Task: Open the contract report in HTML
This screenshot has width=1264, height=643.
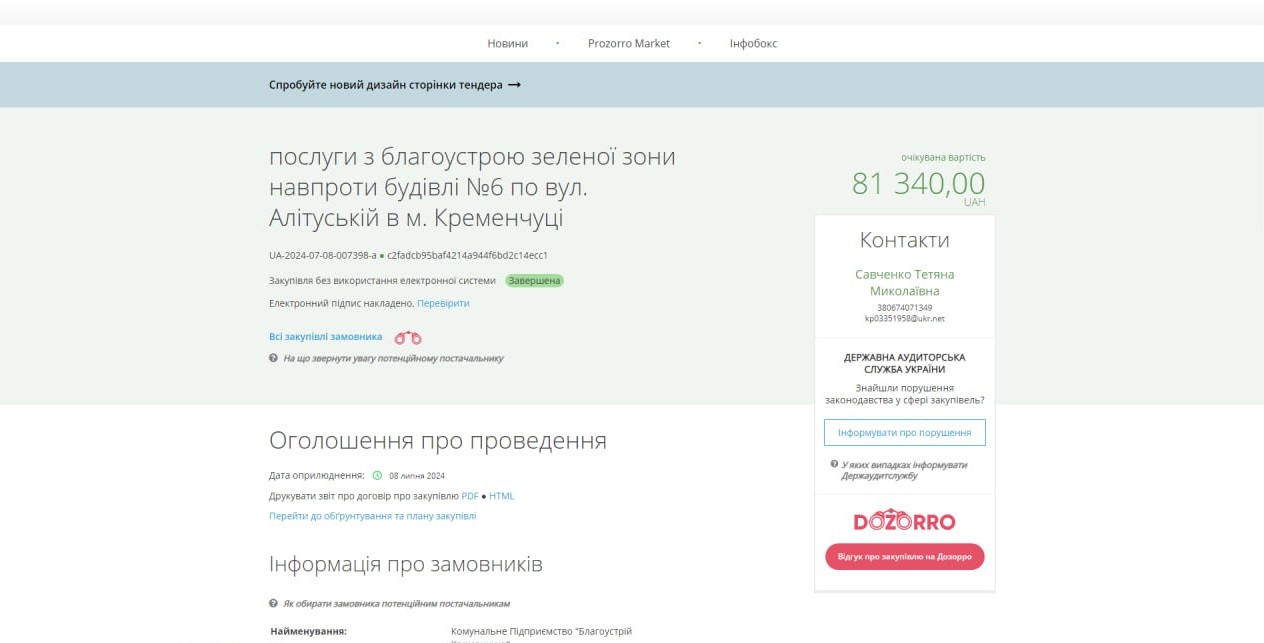Action: pos(501,496)
